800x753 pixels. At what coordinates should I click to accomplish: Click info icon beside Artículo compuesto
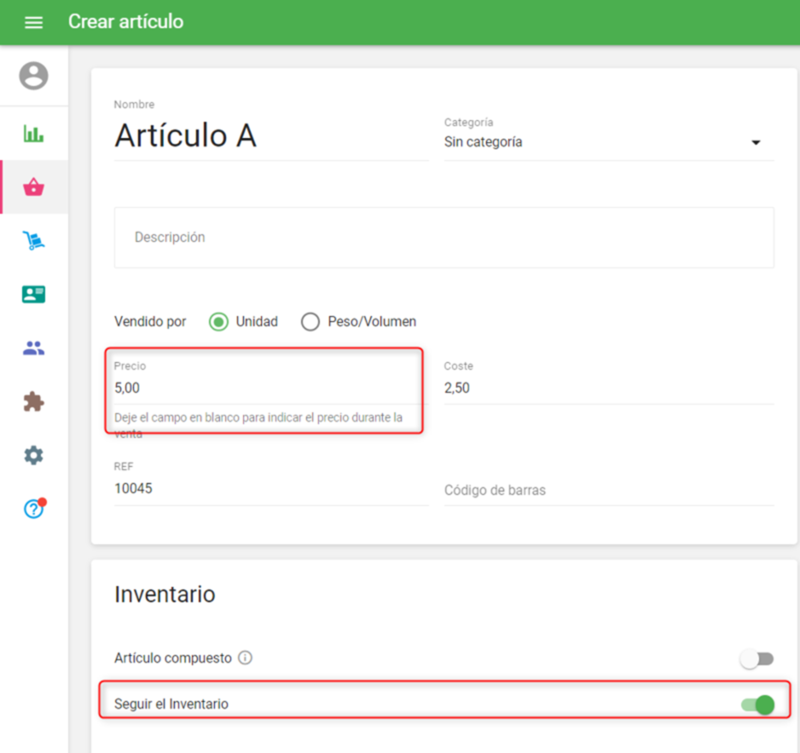(x=246, y=659)
